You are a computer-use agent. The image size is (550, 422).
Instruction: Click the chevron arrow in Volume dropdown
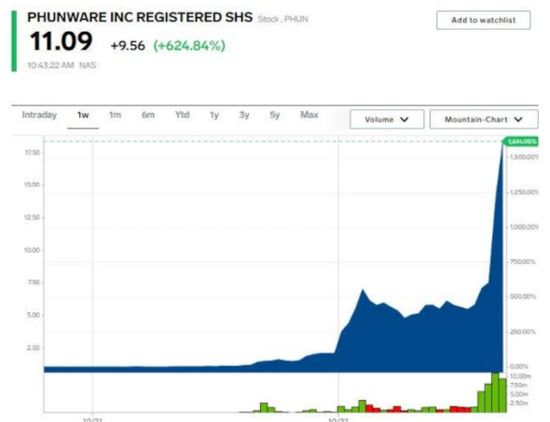point(404,120)
